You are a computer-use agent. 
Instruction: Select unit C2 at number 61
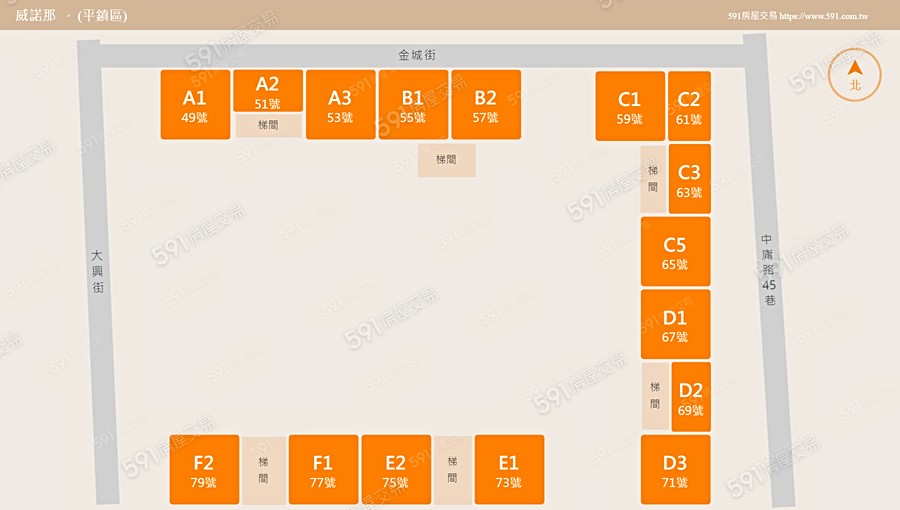click(x=689, y=106)
